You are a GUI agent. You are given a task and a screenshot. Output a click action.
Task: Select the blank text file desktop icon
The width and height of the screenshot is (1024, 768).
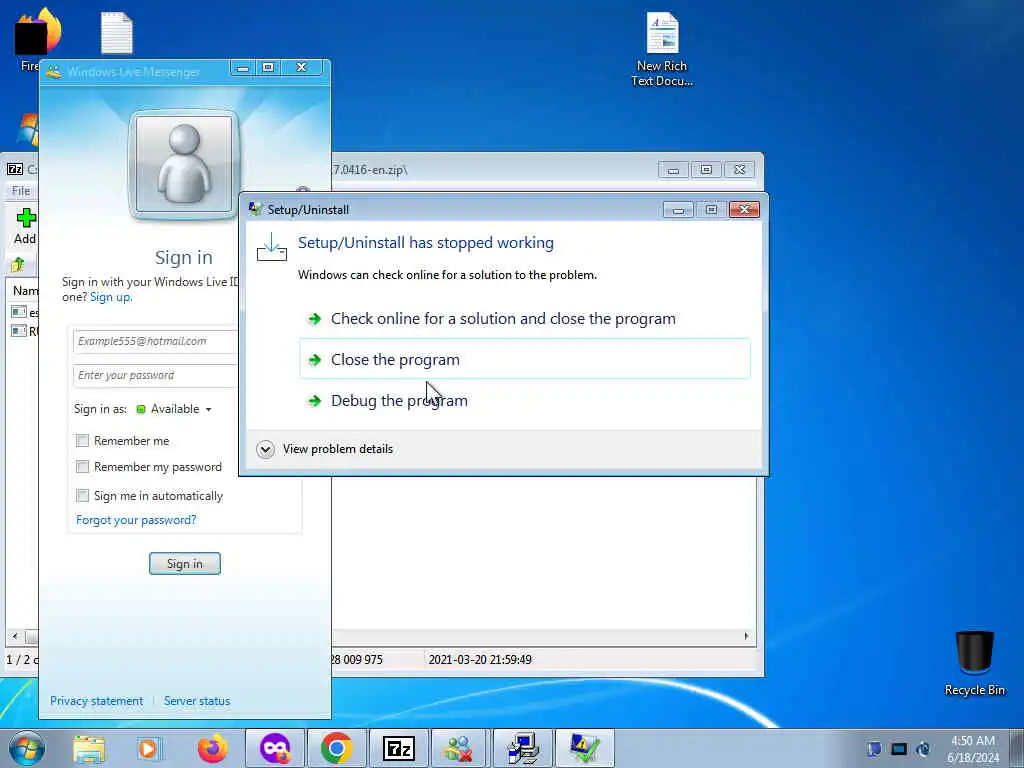tap(117, 33)
